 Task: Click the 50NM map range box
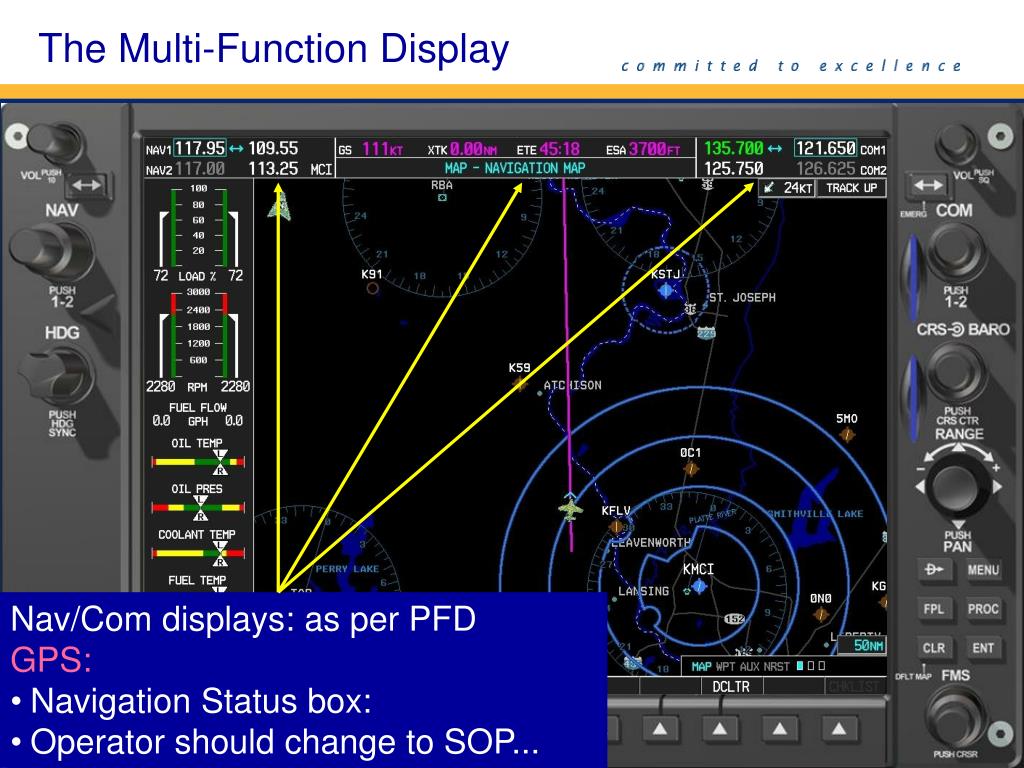[861, 645]
